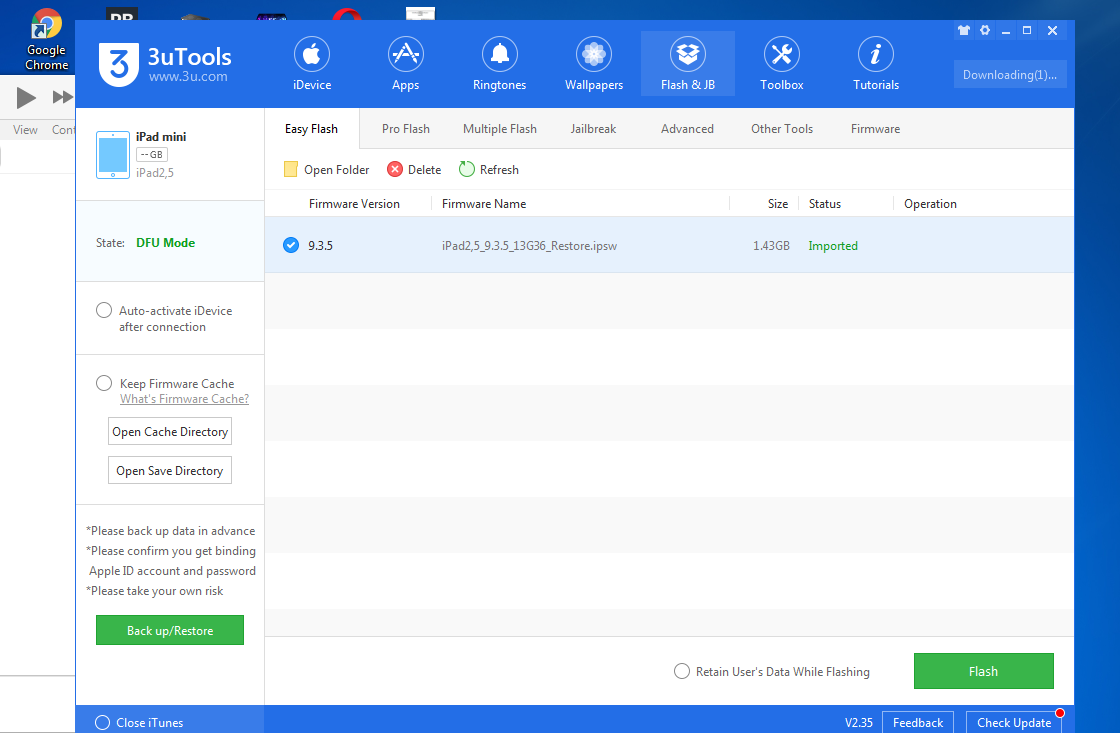Open the iDevice section
This screenshot has height=733, width=1120.
(x=311, y=64)
